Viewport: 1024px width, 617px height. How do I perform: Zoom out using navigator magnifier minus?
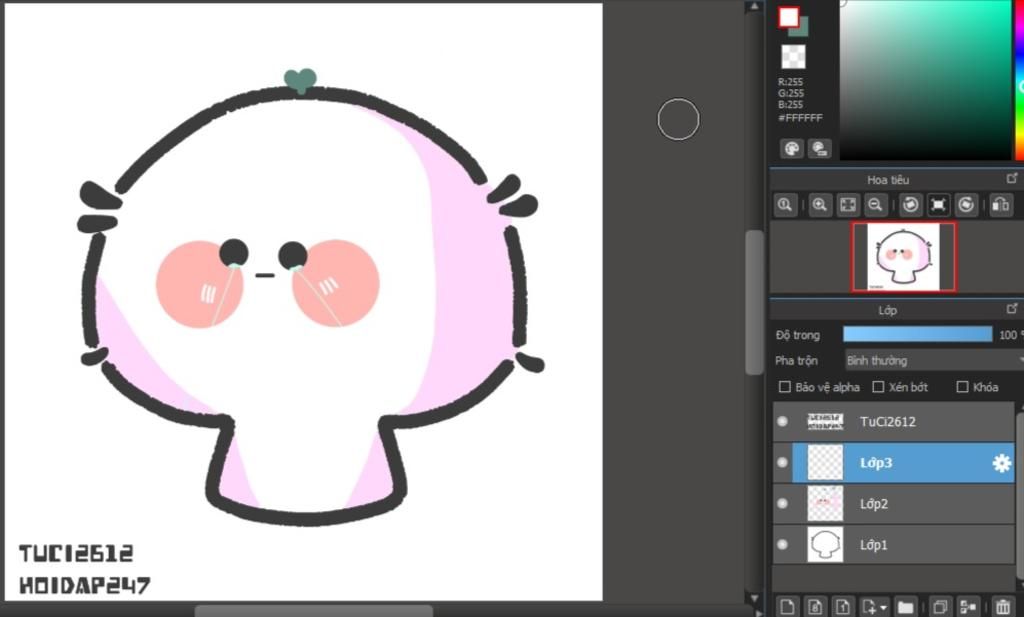tap(876, 205)
